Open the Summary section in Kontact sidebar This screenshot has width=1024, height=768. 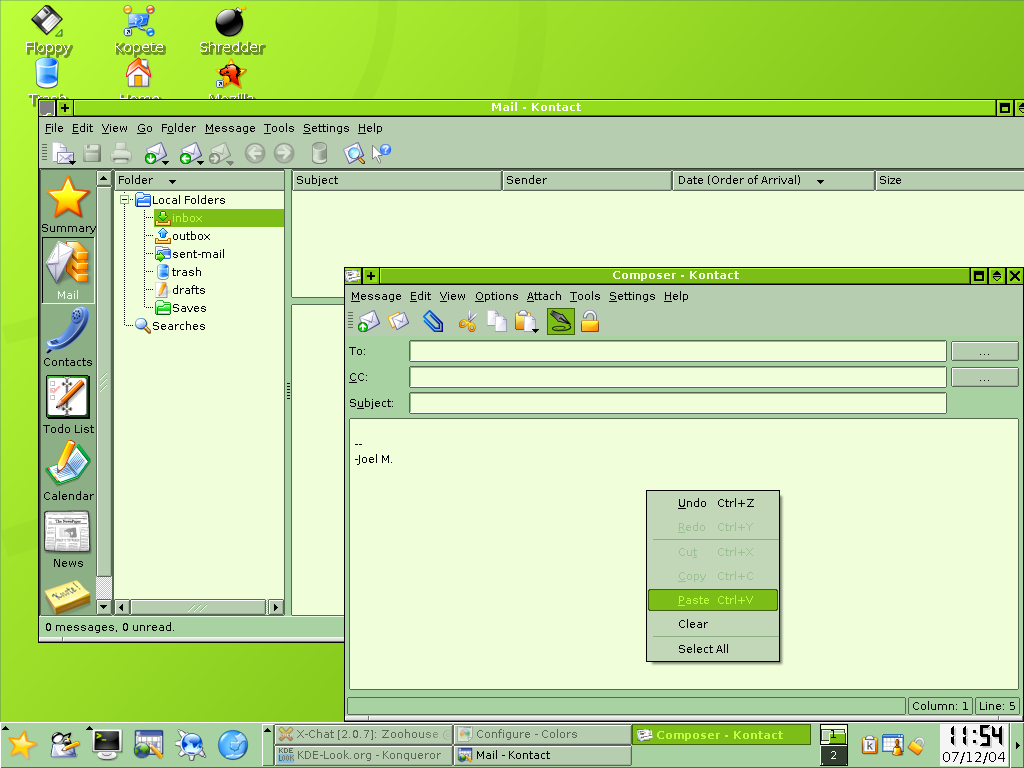[x=68, y=204]
